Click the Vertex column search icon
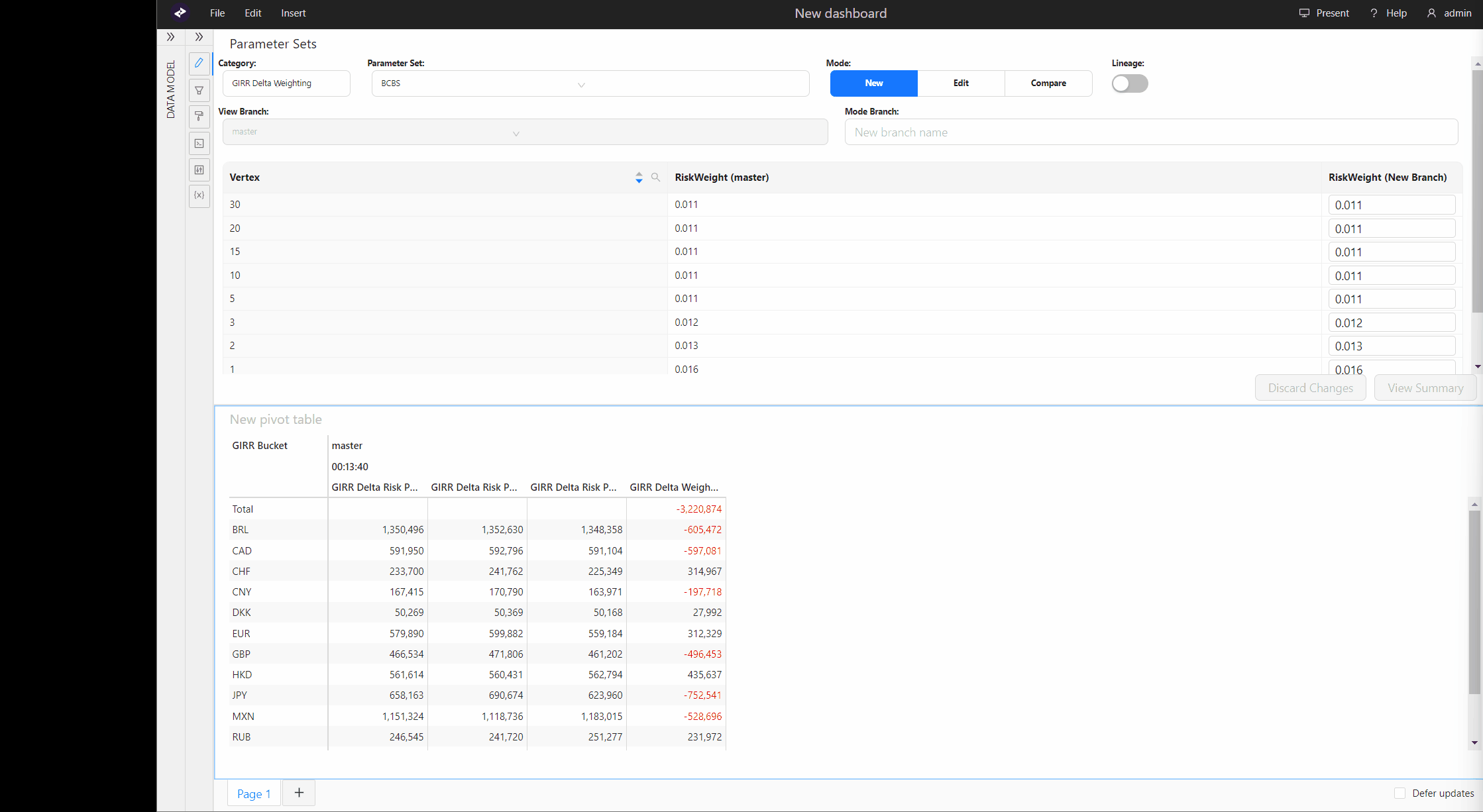1483x812 pixels. pyautogui.click(x=655, y=177)
